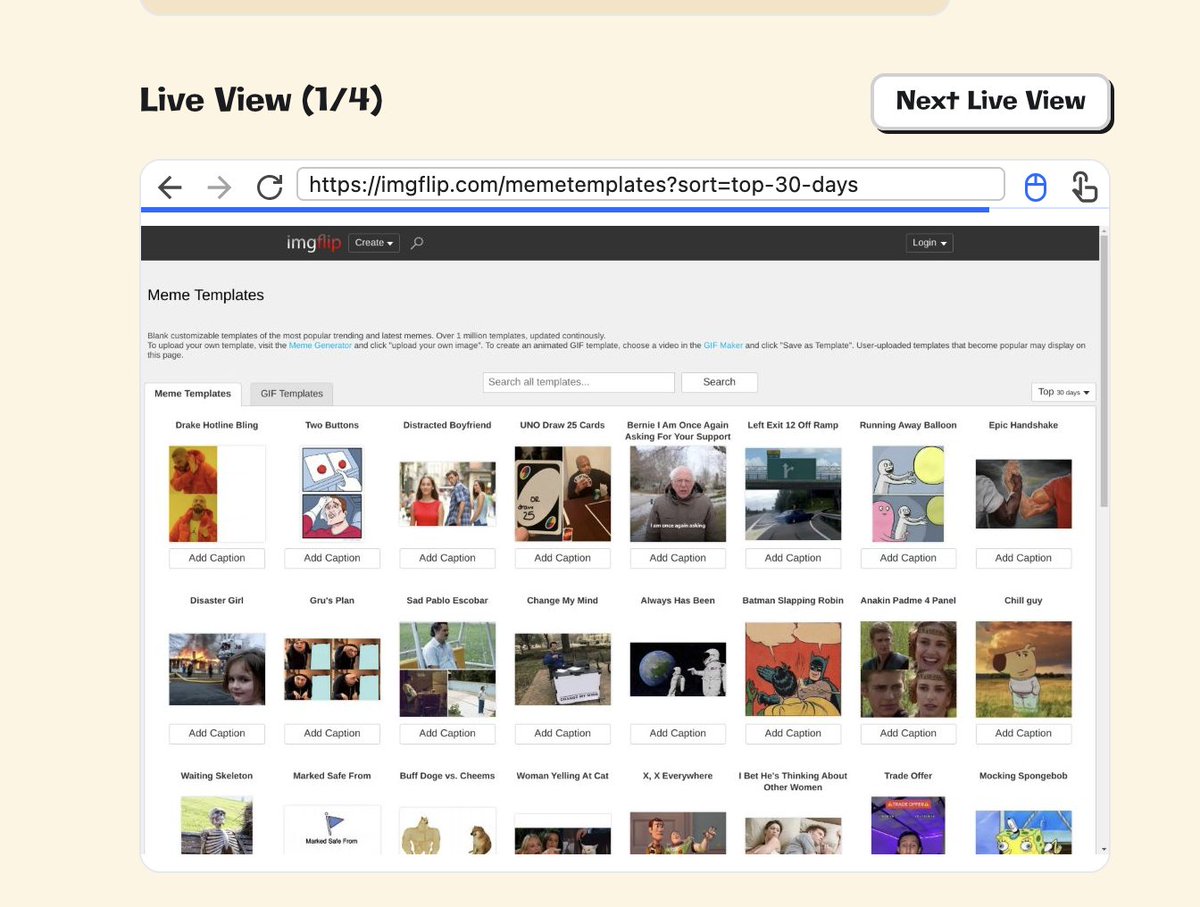Select the mouse control mode icon
1200x907 pixels.
[x=1036, y=187]
